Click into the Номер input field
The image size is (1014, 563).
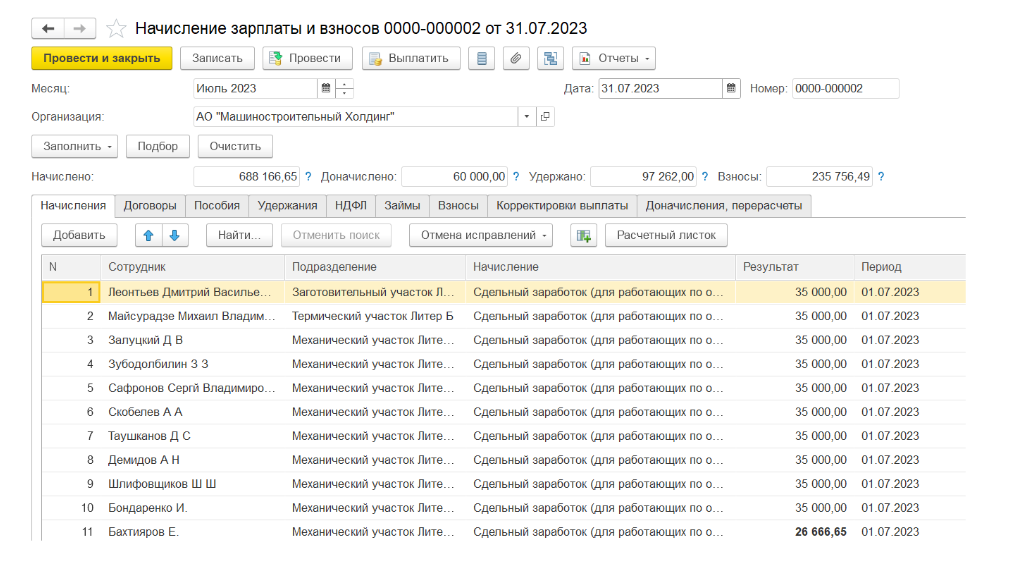845,88
